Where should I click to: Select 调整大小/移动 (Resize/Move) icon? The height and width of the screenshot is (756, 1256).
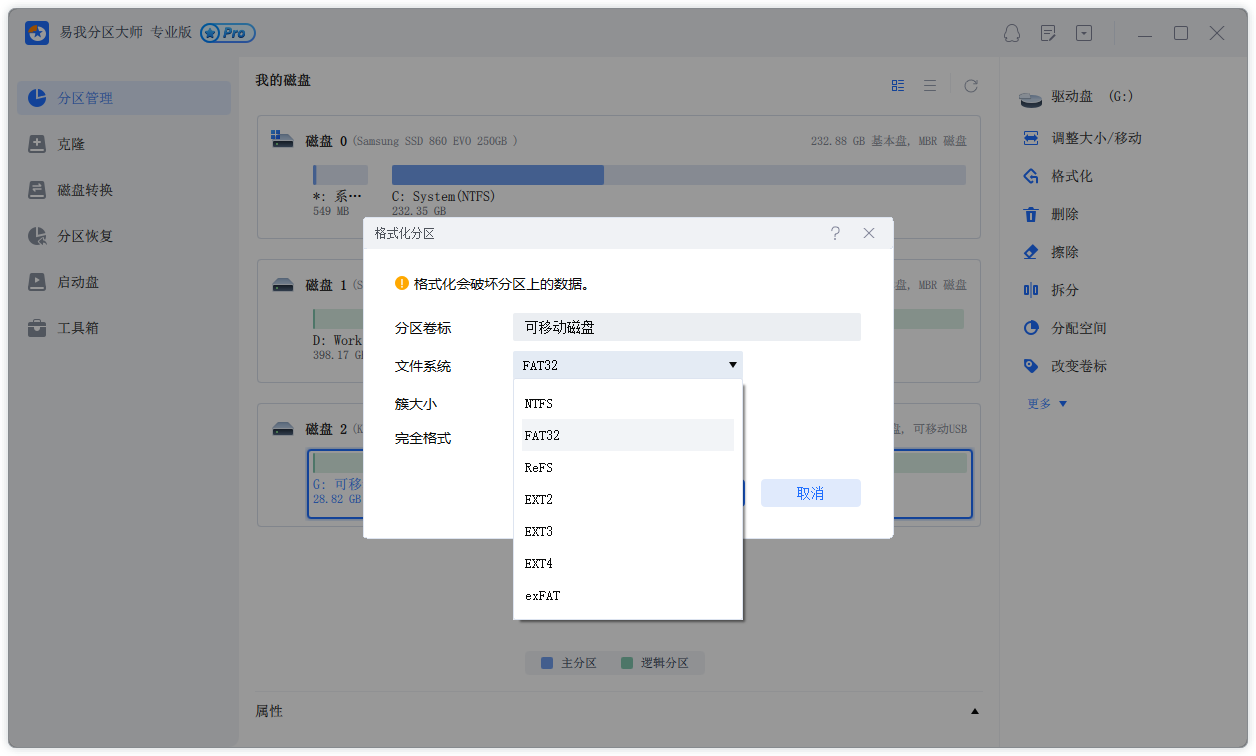coord(1030,137)
